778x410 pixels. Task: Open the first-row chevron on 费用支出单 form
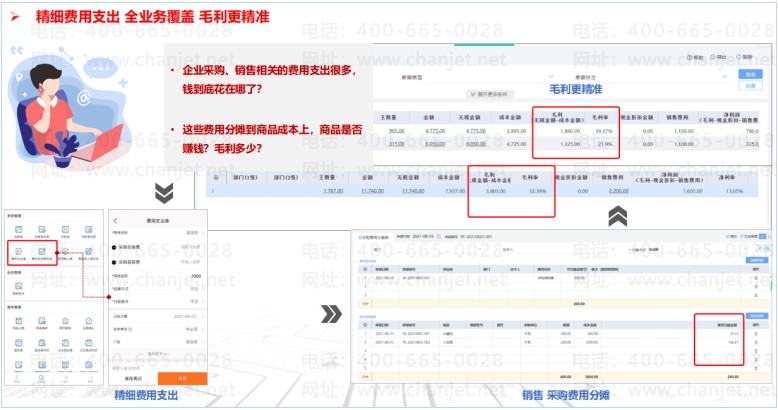203,233
